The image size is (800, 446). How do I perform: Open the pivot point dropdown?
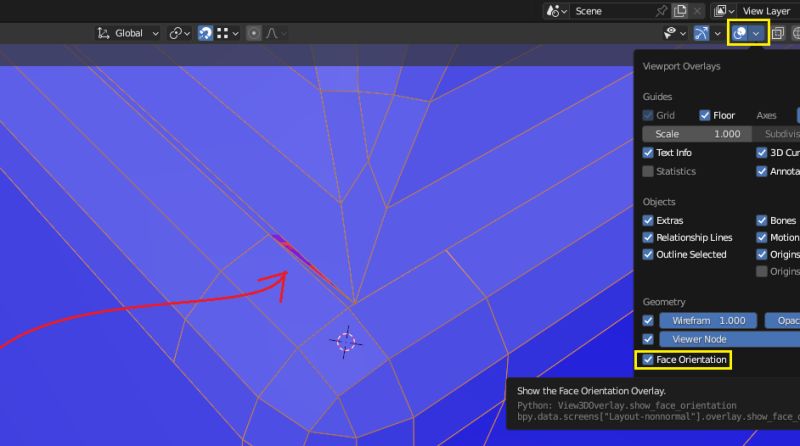[180, 33]
